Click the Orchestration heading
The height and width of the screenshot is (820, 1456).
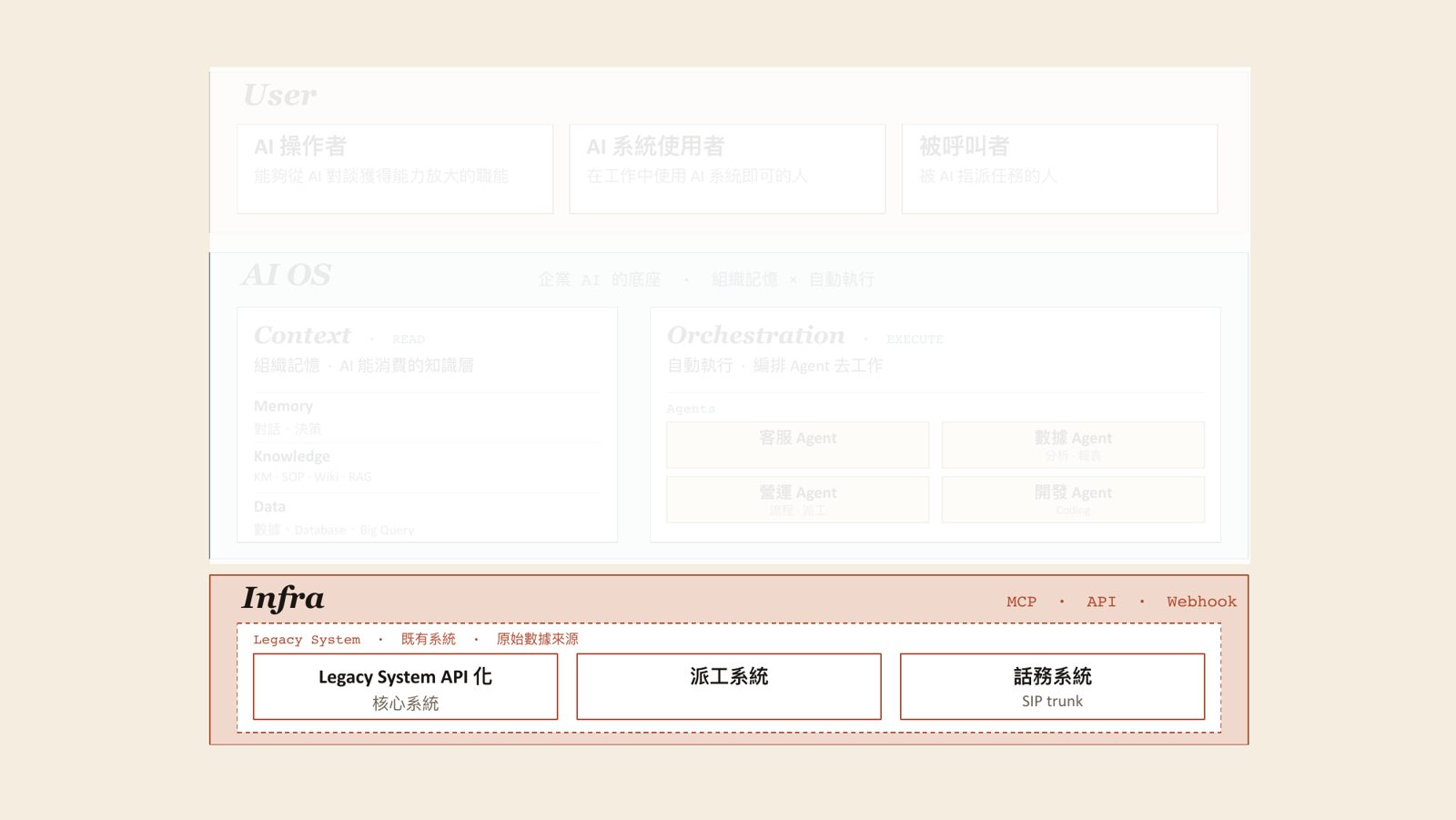click(756, 336)
